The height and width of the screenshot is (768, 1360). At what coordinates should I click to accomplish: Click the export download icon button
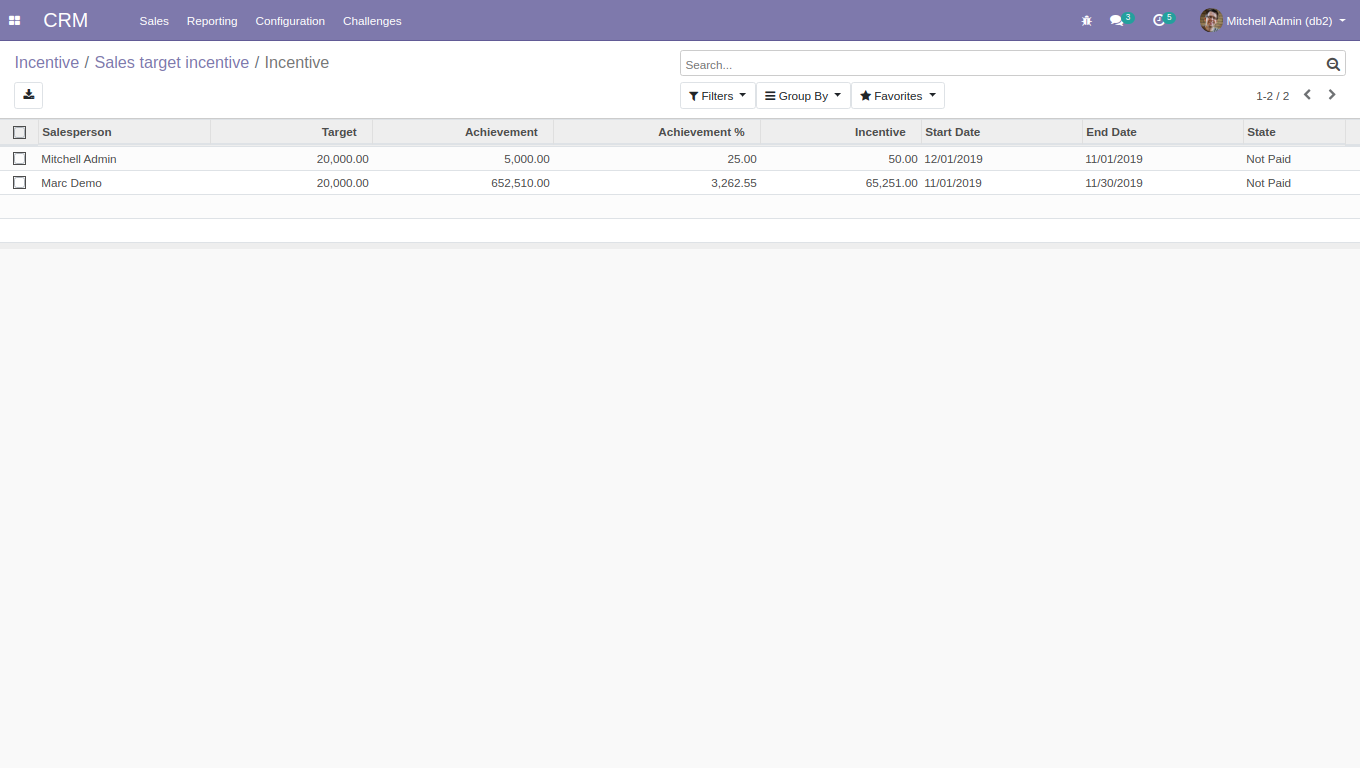coord(28,95)
